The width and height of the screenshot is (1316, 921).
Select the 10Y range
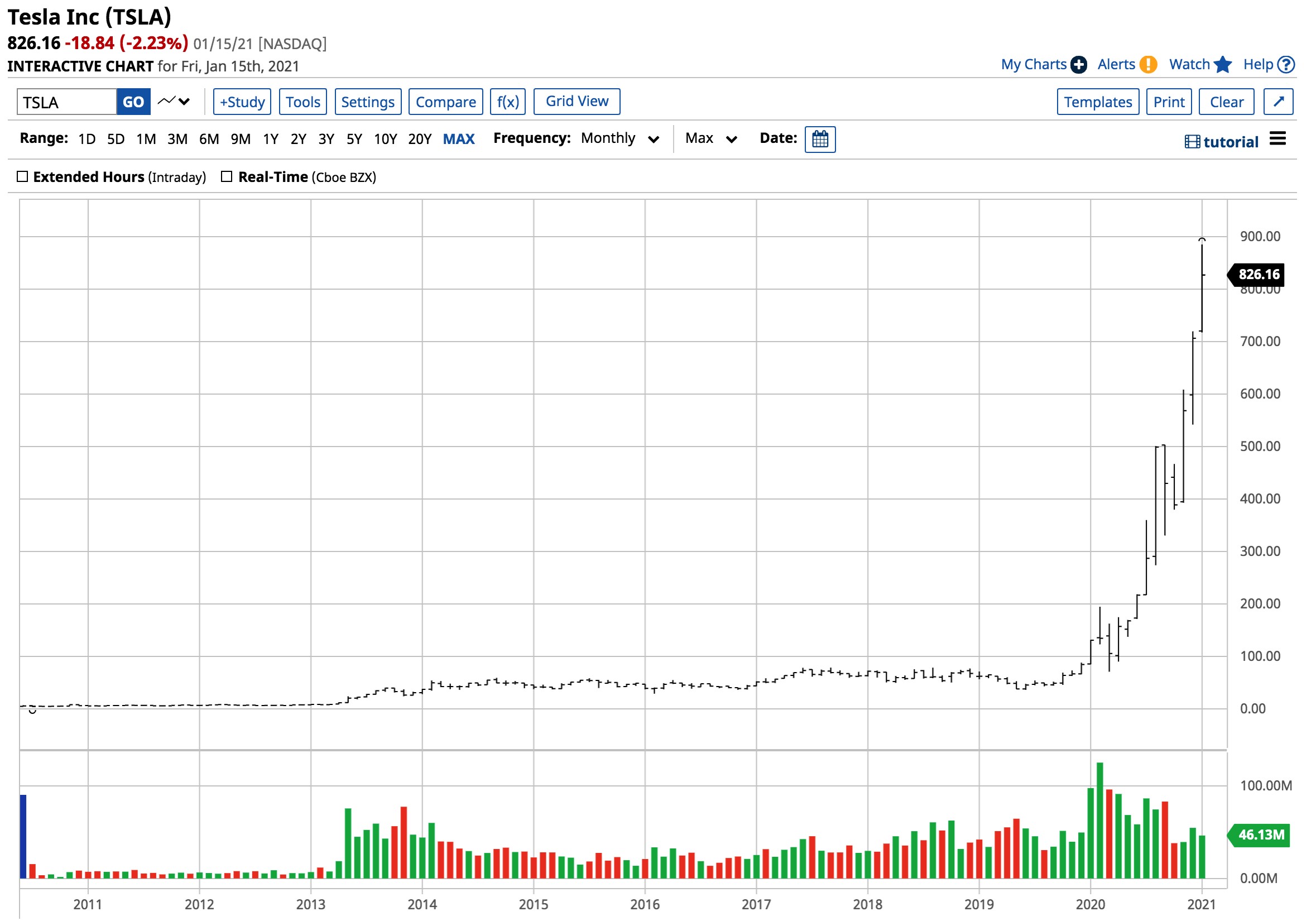click(x=385, y=140)
